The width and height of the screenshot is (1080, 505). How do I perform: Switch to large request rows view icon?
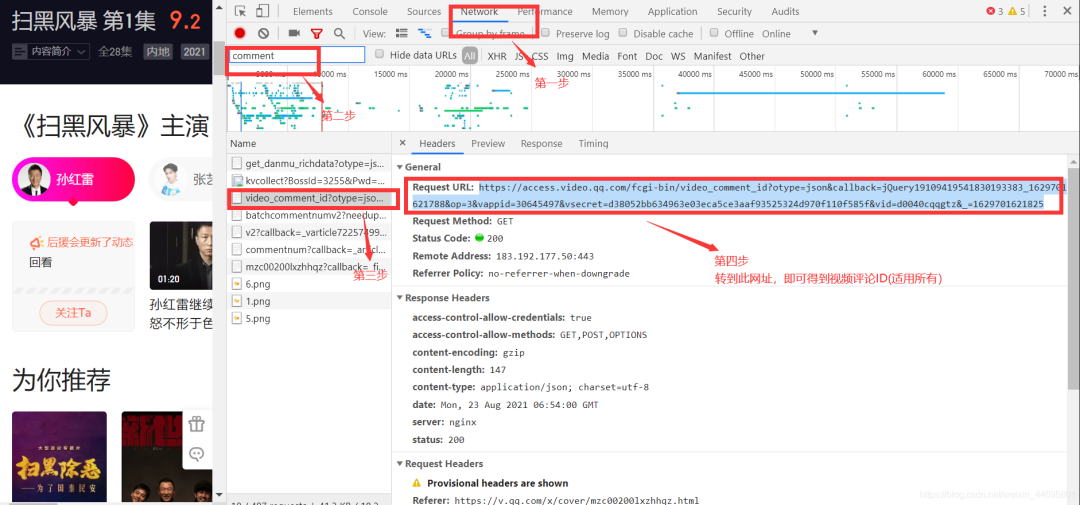(402, 33)
